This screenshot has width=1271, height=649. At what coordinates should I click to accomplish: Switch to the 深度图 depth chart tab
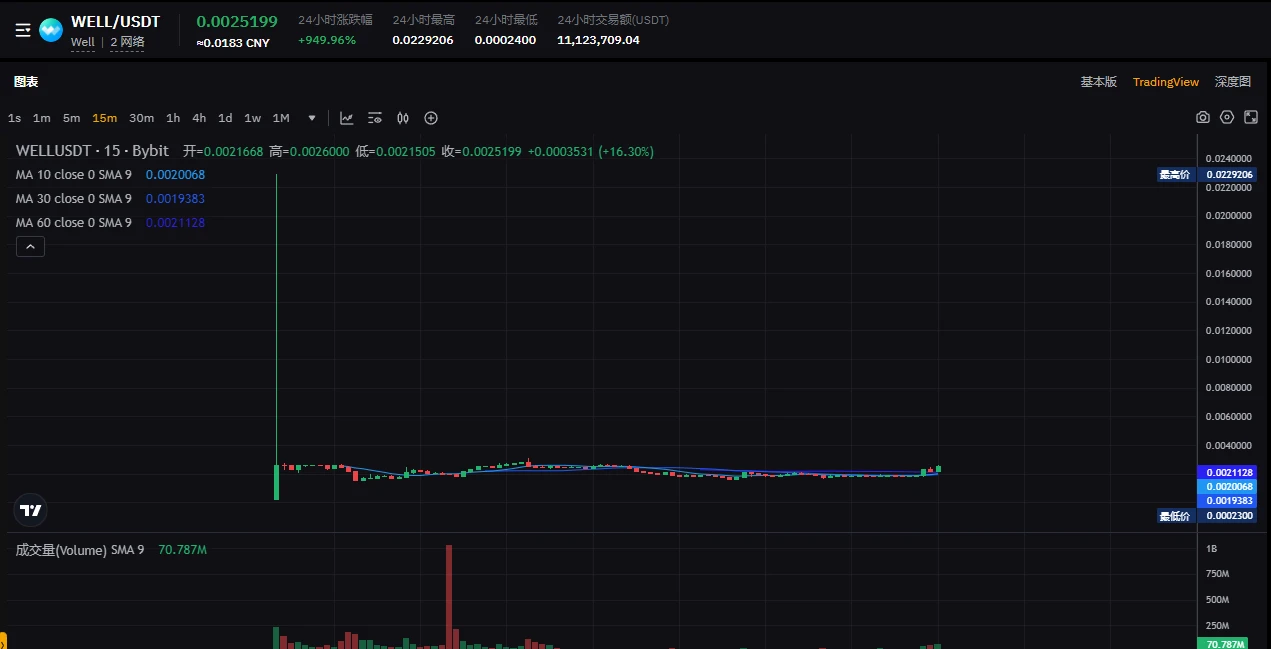(1232, 82)
